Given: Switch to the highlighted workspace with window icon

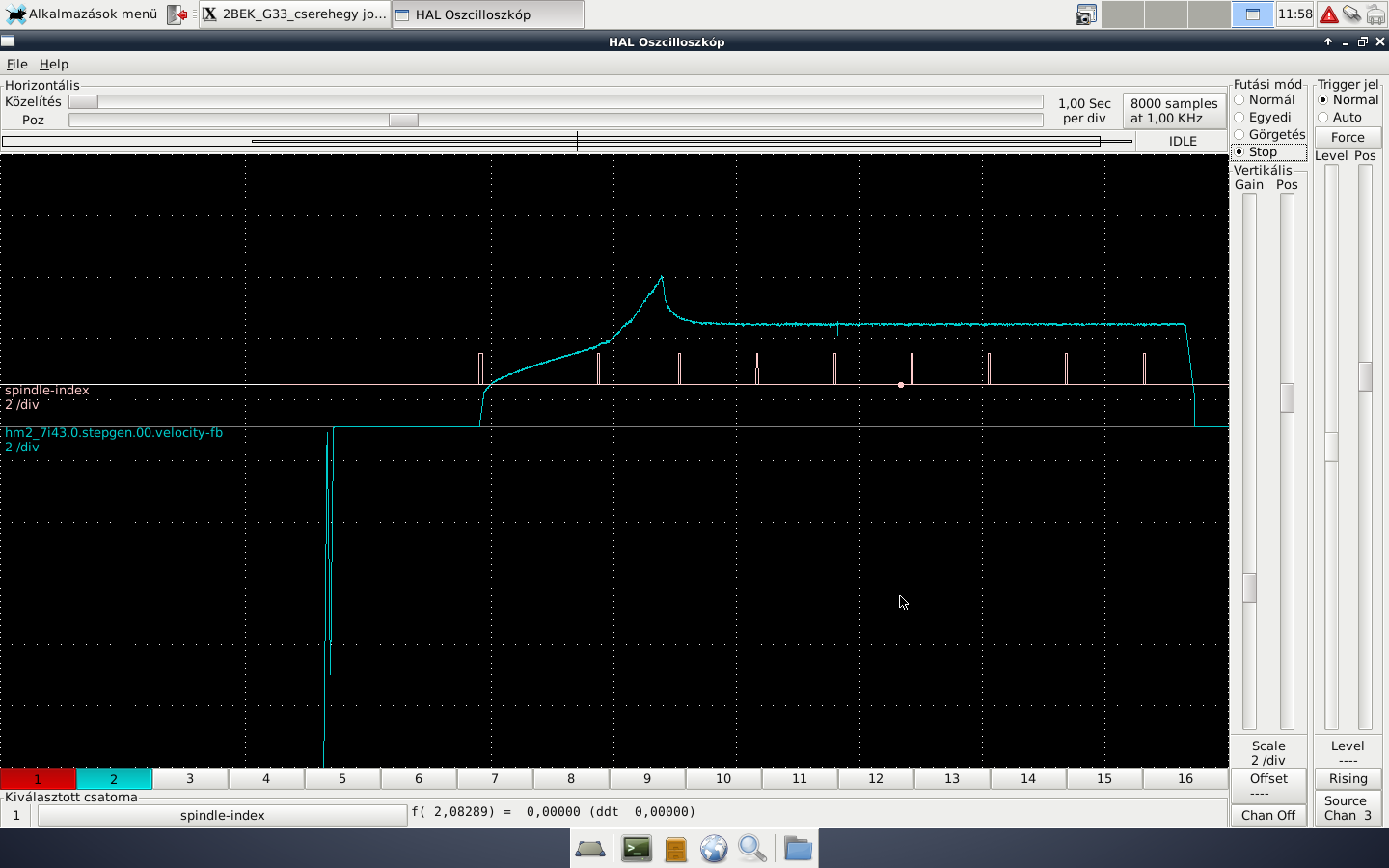Looking at the screenshot, I should (x=1252, y=14).
